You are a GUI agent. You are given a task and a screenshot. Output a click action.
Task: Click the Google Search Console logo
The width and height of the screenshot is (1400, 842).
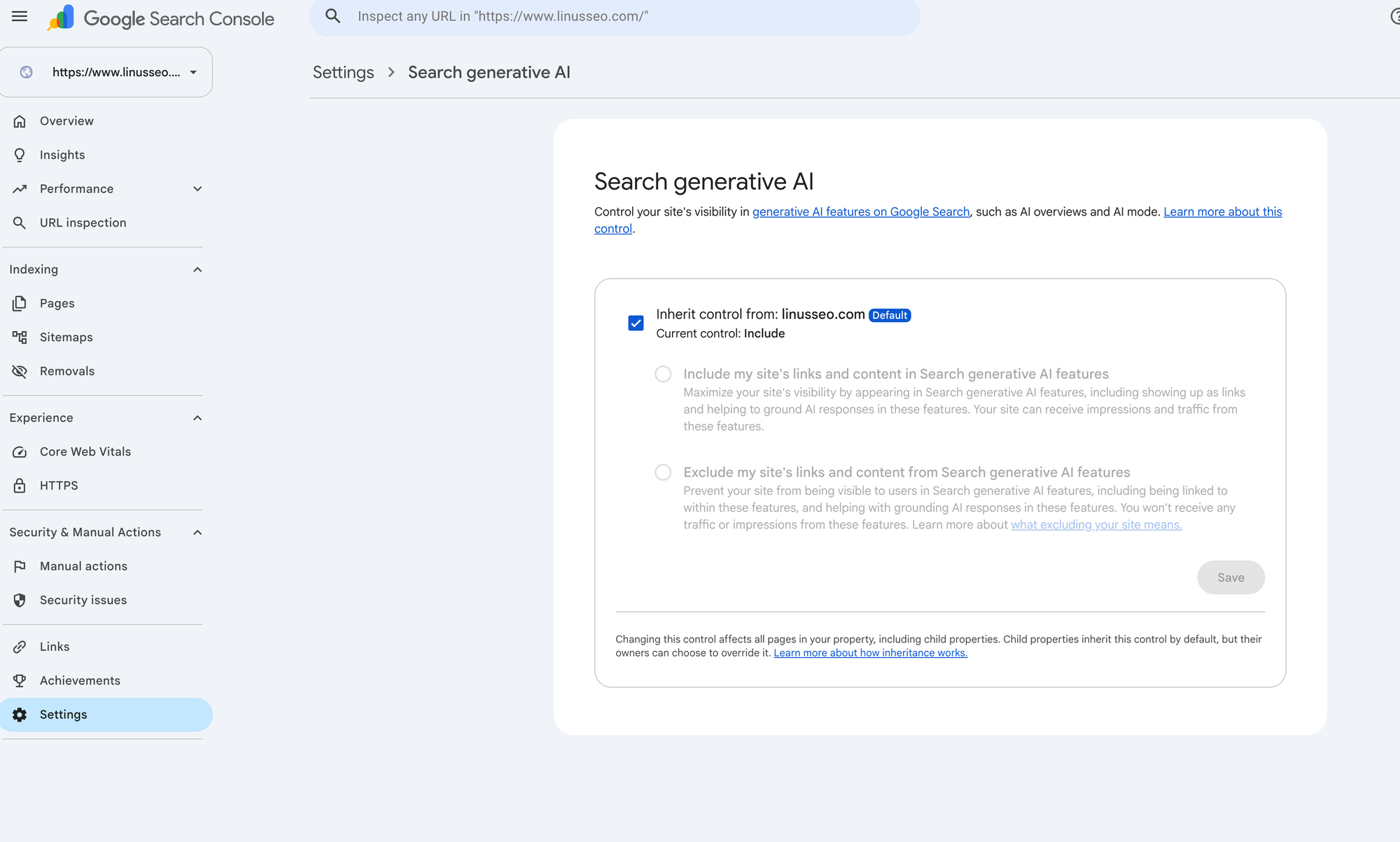coord(161,18)
